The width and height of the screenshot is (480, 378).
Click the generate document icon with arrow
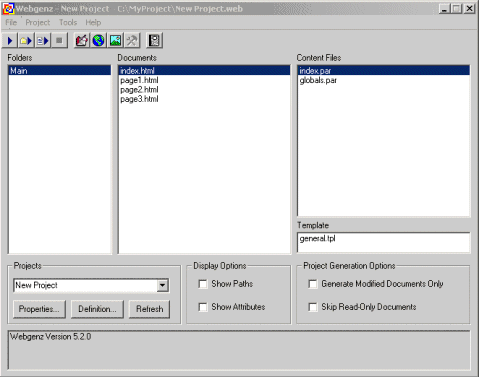click(43, 41)
